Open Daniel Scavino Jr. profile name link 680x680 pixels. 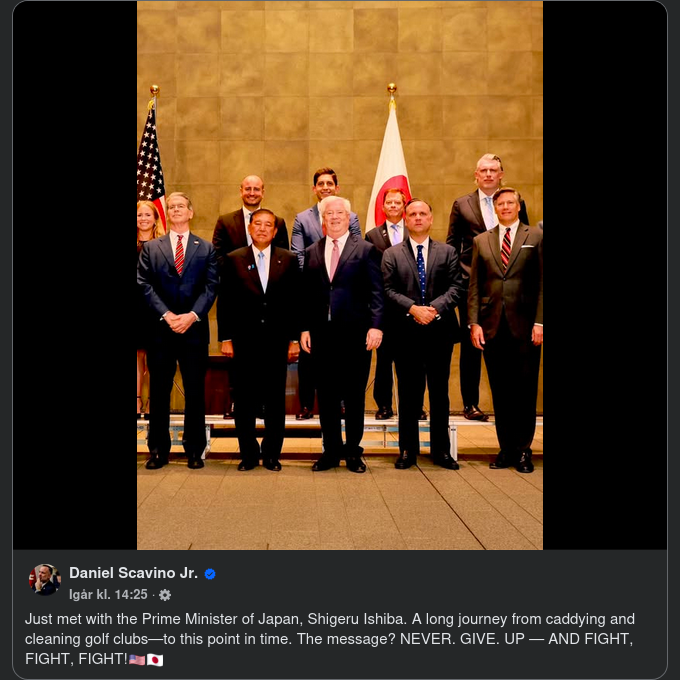coord(134,573)
